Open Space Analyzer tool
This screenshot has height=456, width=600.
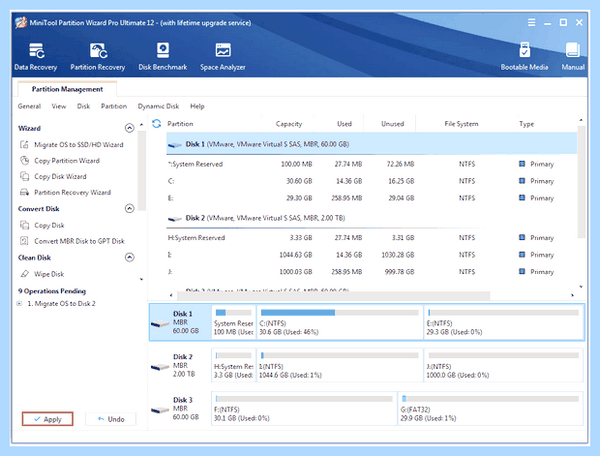[x=223, y=57]
